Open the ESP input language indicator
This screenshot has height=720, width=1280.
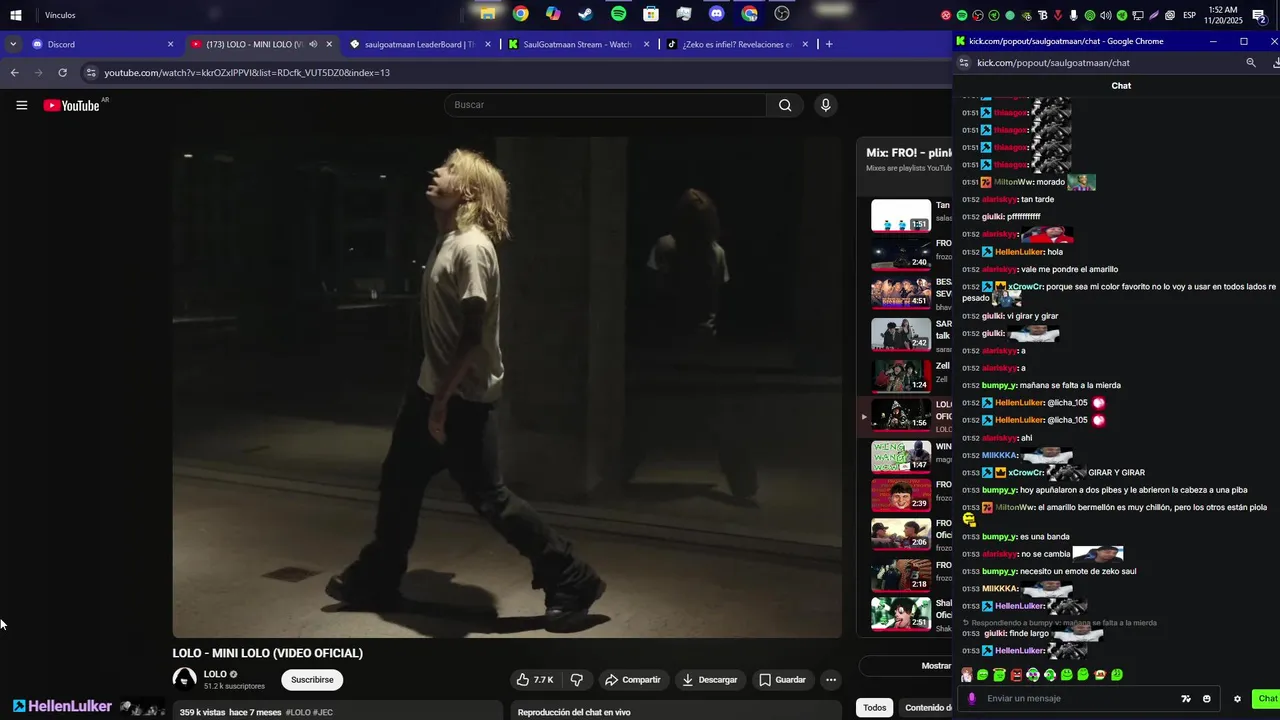pos(1189,15)
